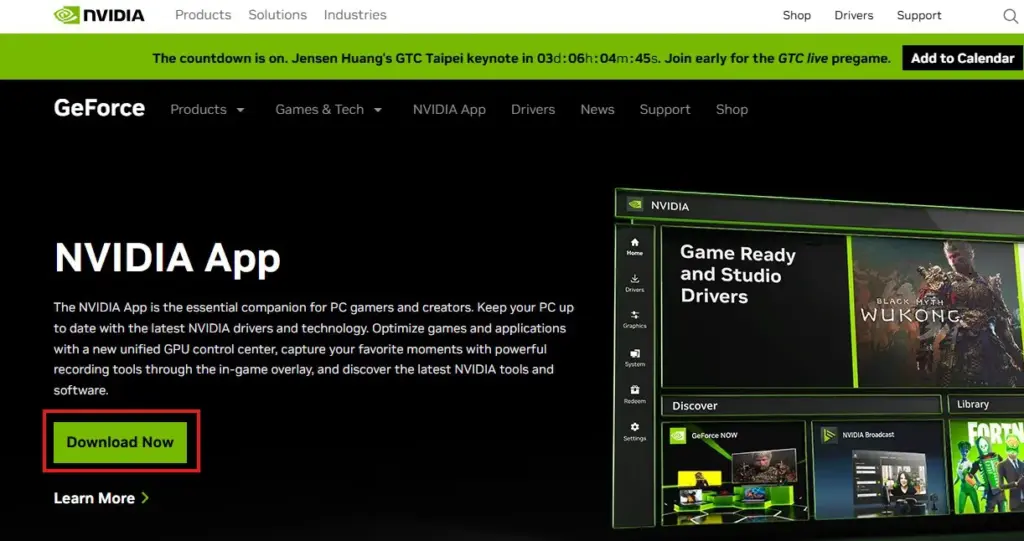Open Drivers in the GeForce nav

pos(533,110)
